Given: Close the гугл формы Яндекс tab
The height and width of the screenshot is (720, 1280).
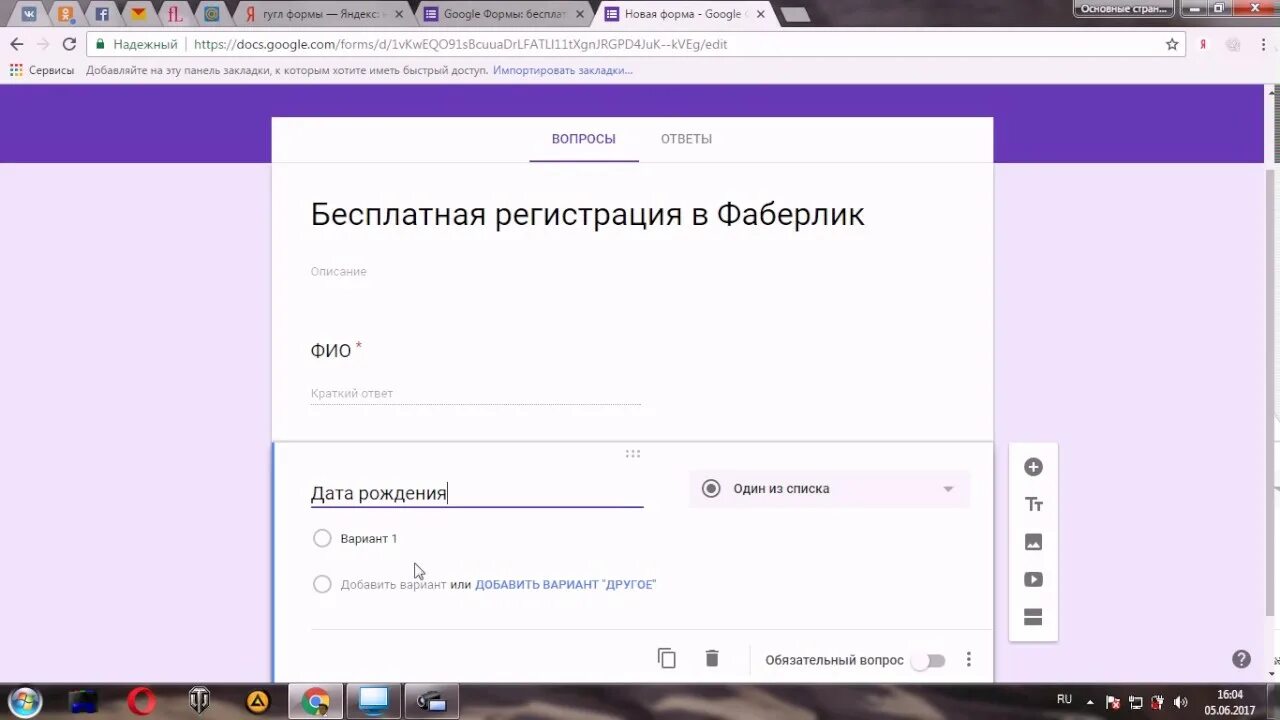Looking at the screenshot, I should pyautogui.click(x=399, y=14).
